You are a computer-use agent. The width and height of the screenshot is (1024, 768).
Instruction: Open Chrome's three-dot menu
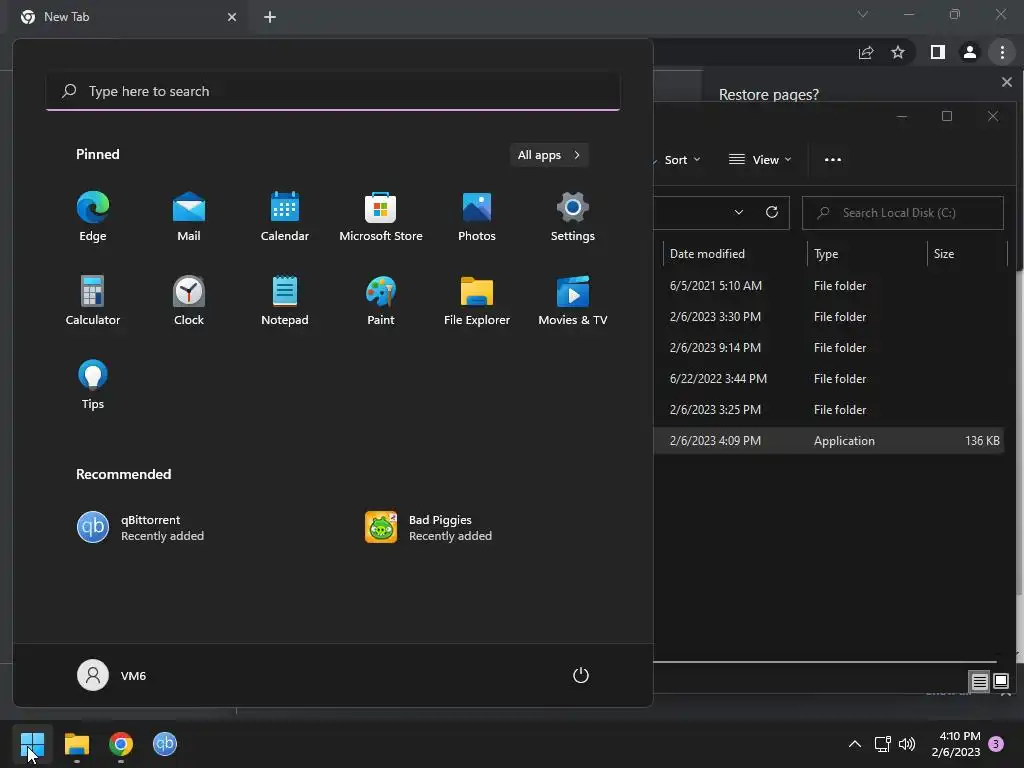(1002, 52)
